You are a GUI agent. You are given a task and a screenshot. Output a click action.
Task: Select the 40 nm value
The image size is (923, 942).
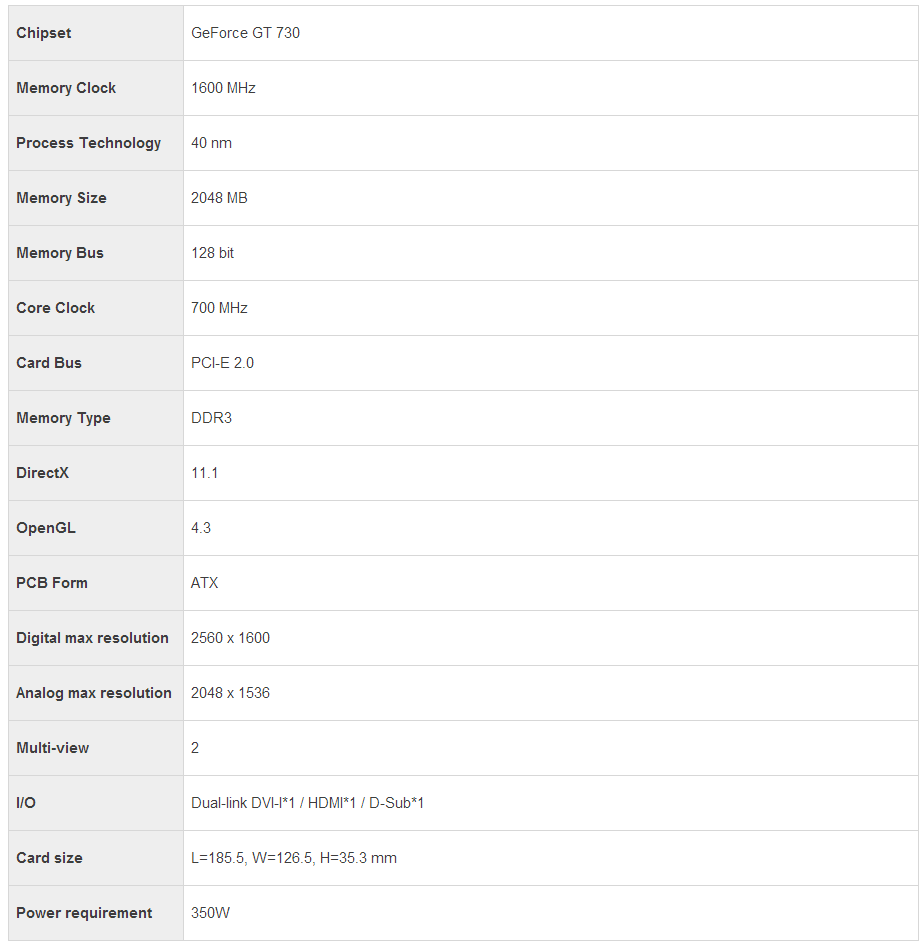click(x=211, y=143)
